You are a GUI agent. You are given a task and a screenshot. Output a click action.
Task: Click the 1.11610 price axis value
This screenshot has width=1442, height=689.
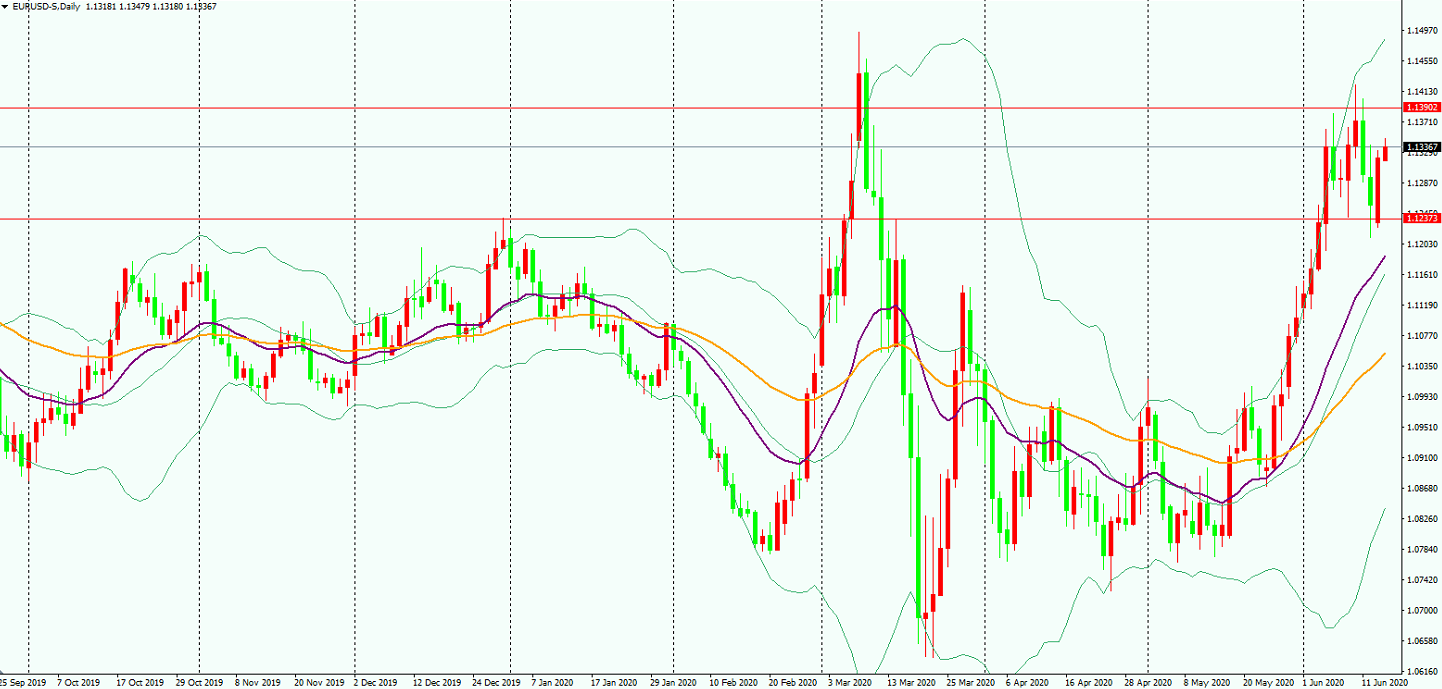point(1422,275)
